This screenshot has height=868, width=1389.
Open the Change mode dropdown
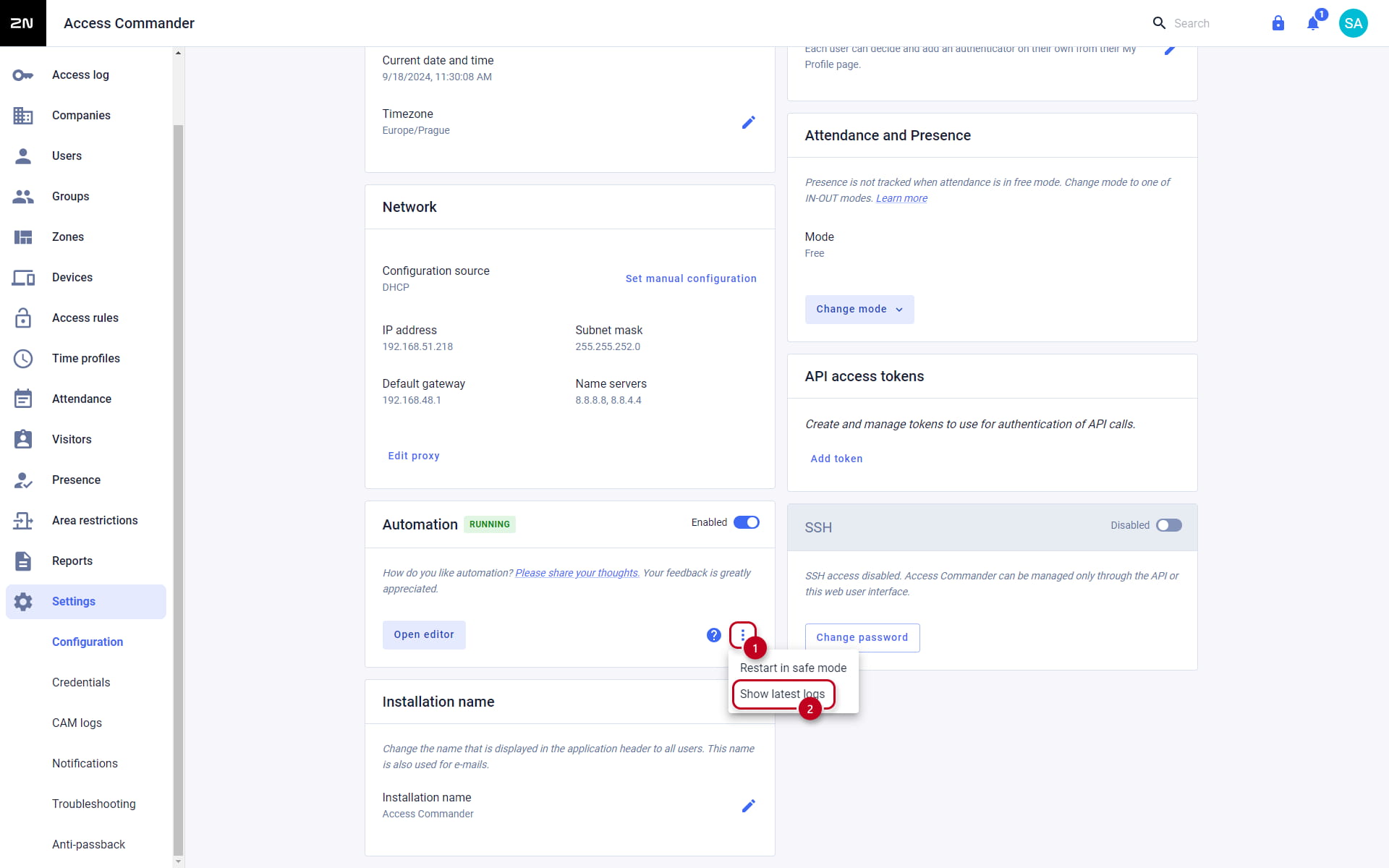(x=859, y=310)
